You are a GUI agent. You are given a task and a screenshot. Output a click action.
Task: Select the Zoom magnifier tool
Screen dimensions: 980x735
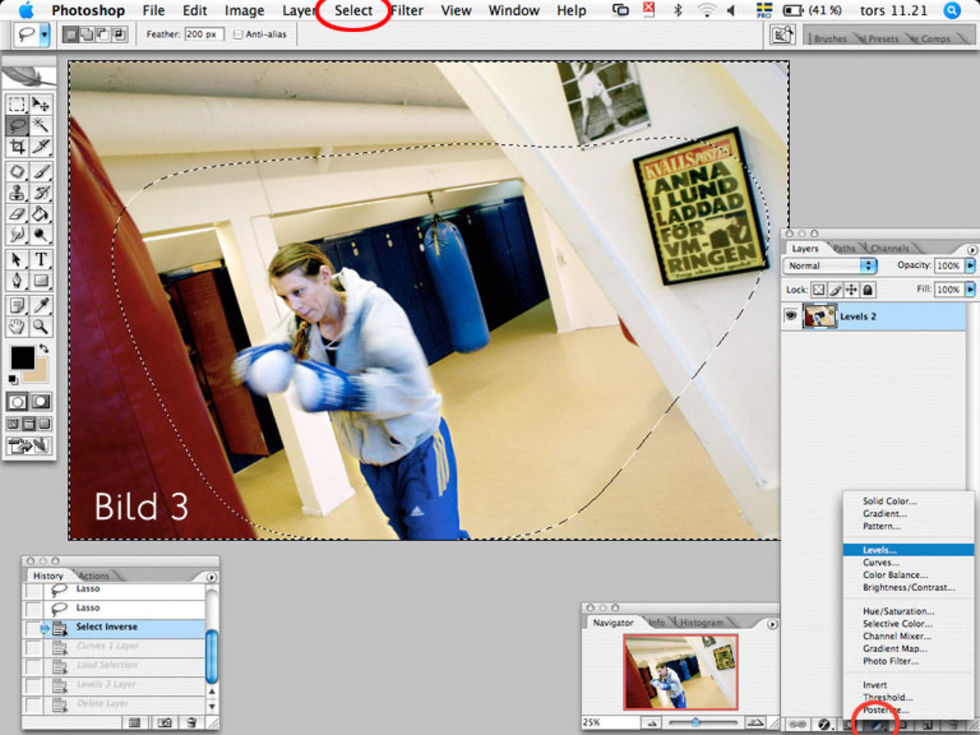(41, 326)
